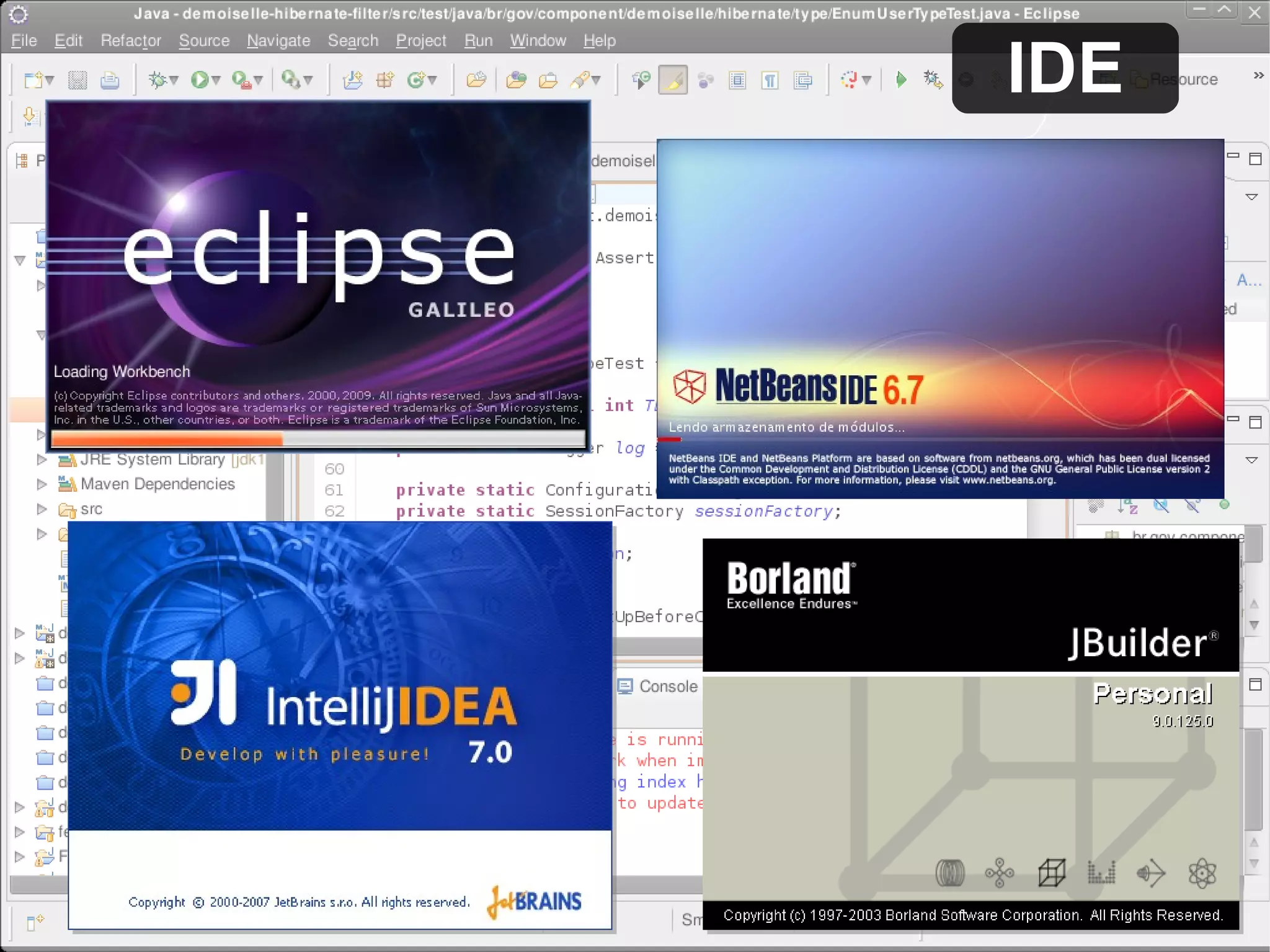Viewport: 1270px width, 952px height.
Task: Click the Search flashlight icon
Action: tap(580, 79)
